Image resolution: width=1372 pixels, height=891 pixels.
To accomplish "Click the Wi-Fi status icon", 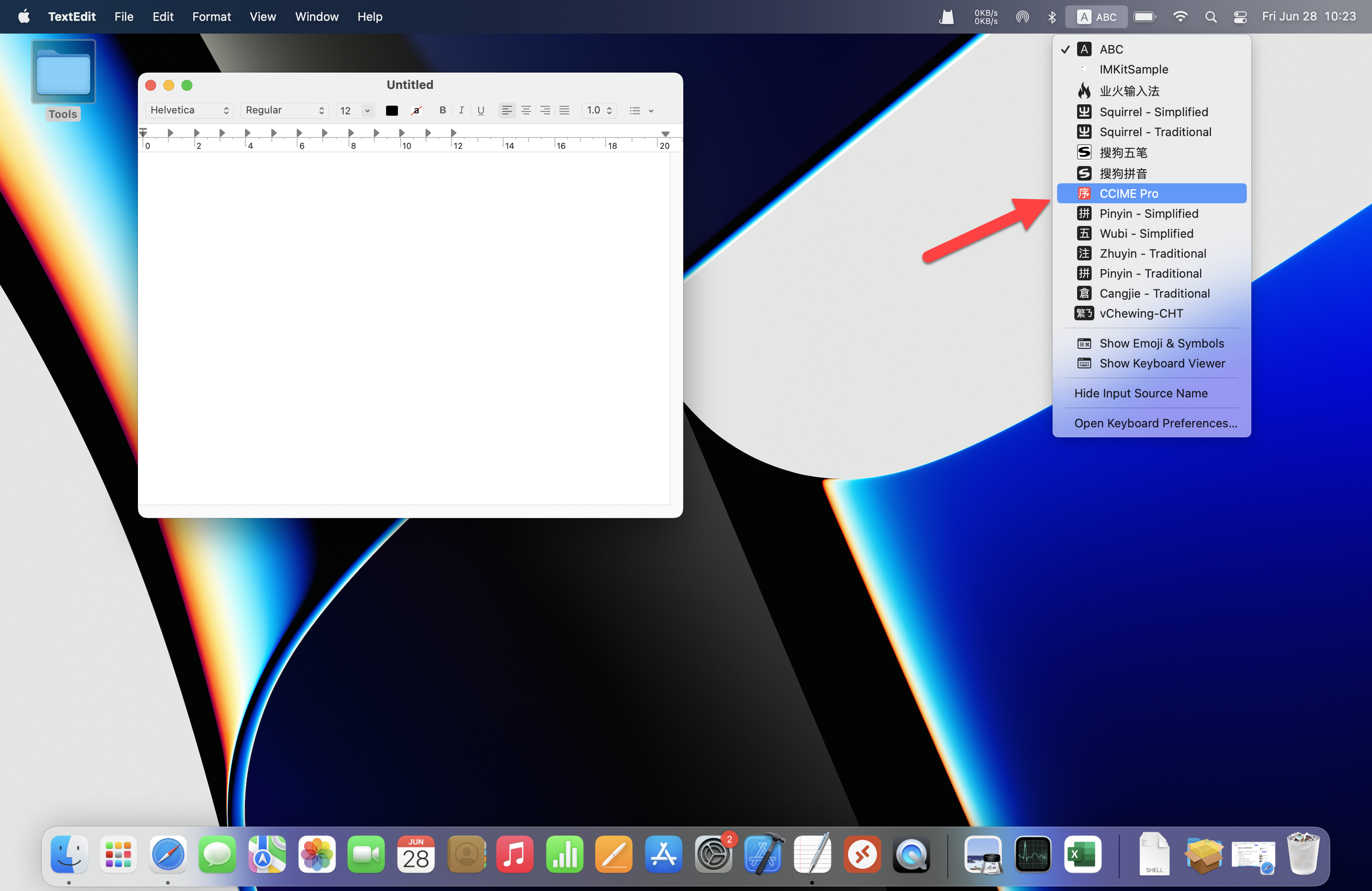I will pyautogui.click(x=1180, y=17).
